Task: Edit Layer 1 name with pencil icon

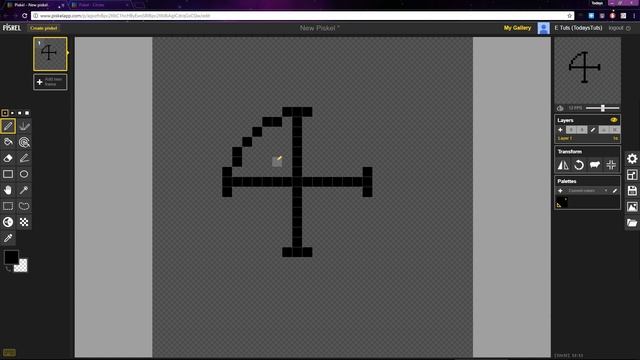Action: coord(593,130)
